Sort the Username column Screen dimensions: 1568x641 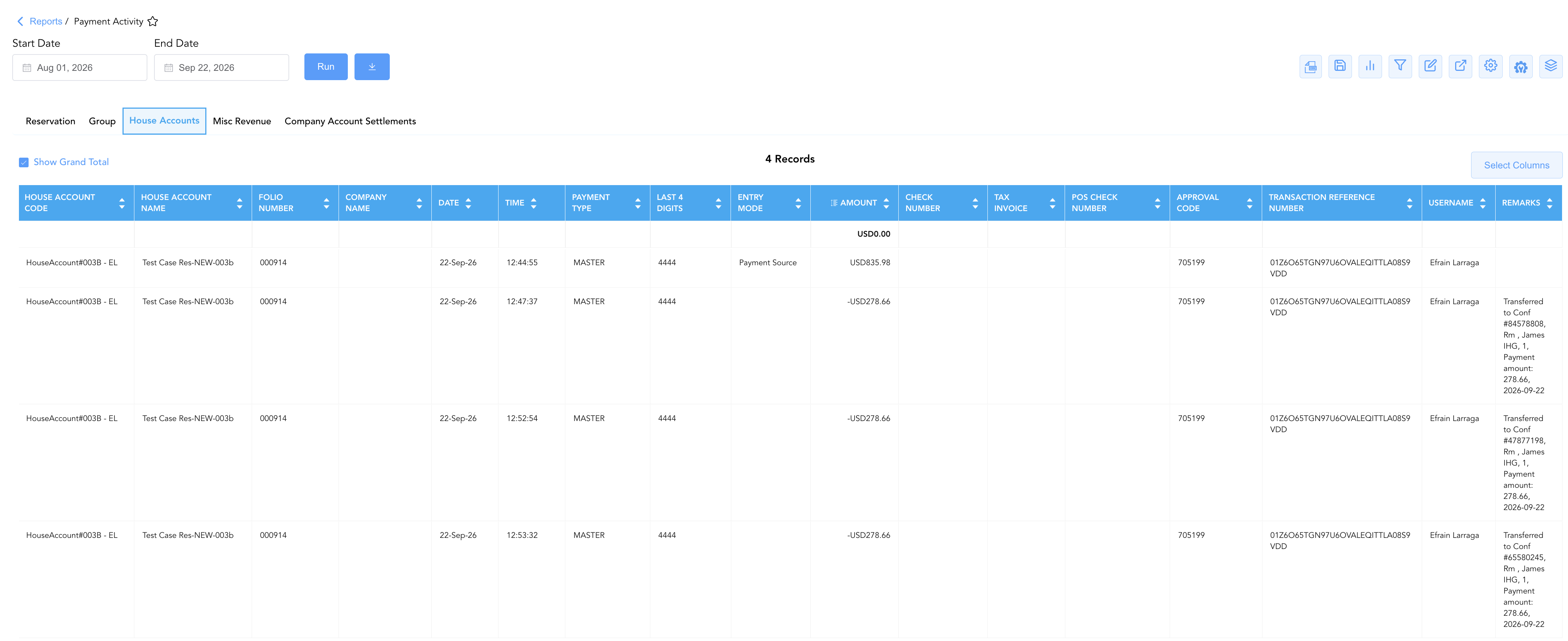coord(1483,203)
